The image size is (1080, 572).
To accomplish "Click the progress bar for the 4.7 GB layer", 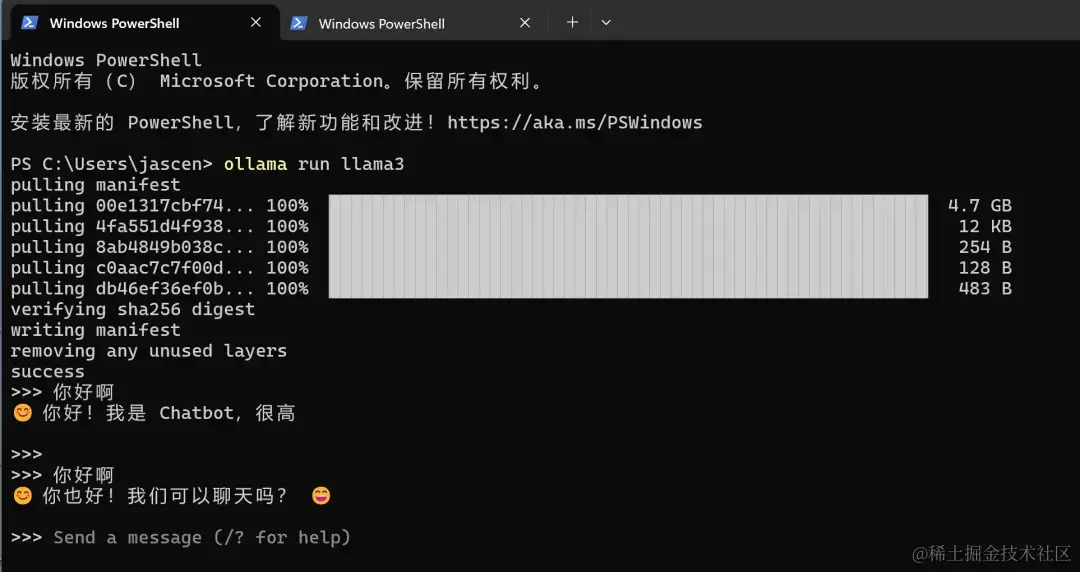I will click(x=628, y=205).
